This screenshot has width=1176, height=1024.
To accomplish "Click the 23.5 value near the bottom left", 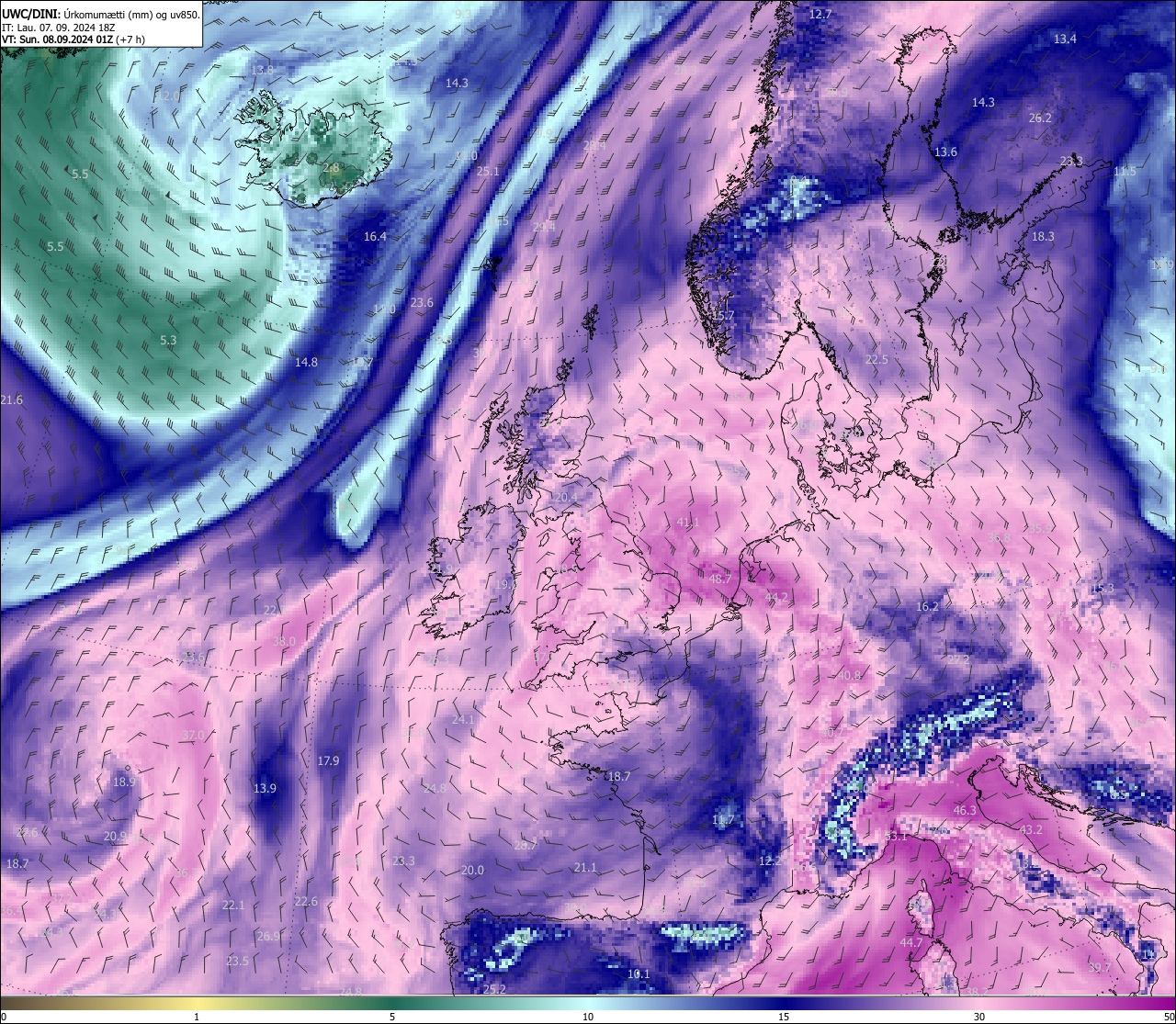I will 237,962.
